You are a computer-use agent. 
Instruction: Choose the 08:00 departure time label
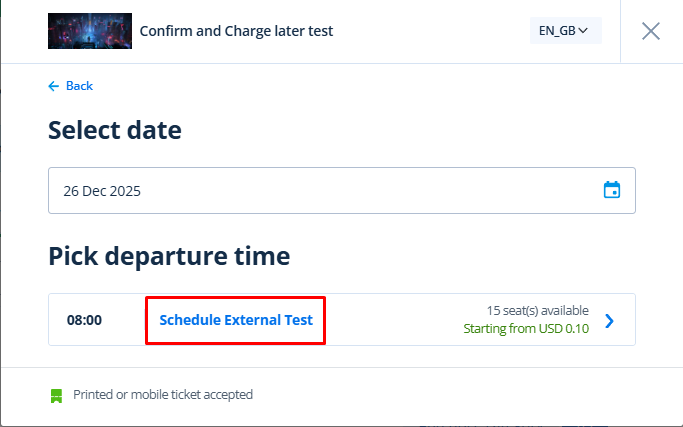(84, 321)
